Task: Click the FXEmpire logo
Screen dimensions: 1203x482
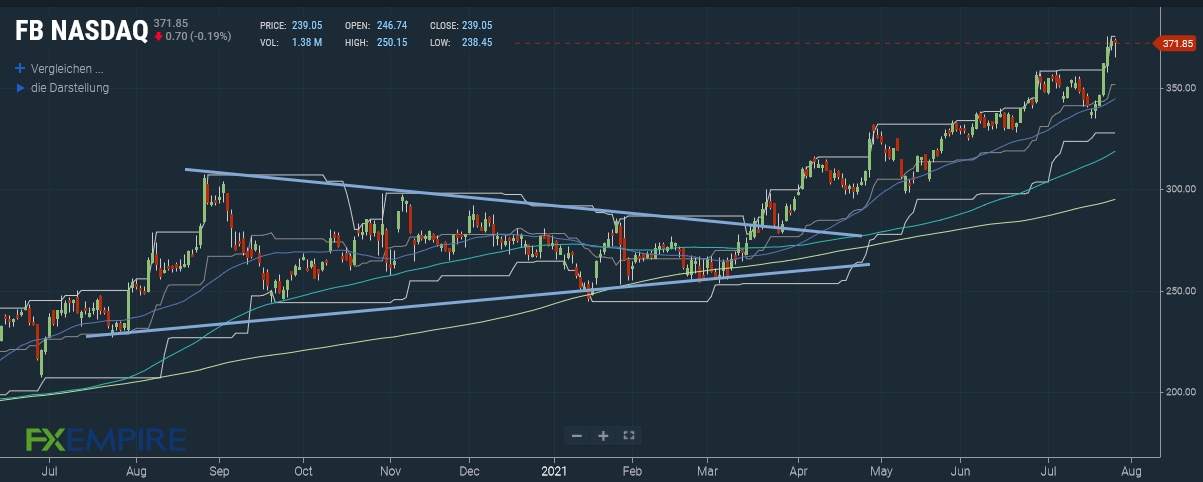Action: pos(105,439)
